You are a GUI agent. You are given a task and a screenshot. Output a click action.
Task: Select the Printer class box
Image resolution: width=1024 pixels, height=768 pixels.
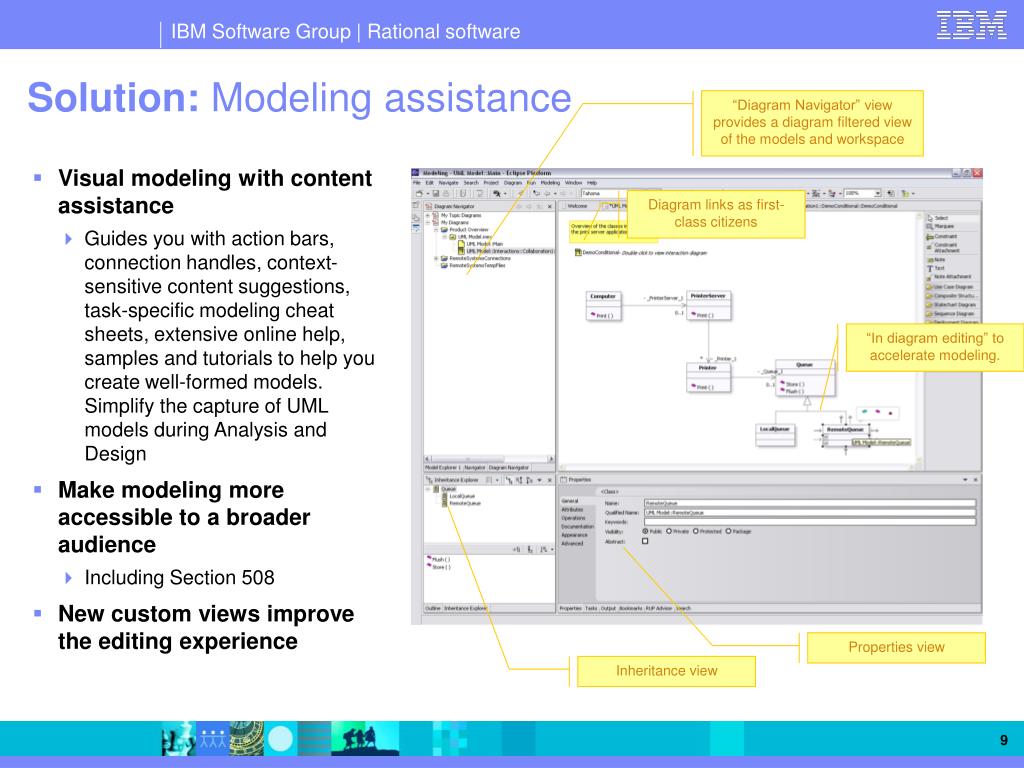[x=709, y=377]
